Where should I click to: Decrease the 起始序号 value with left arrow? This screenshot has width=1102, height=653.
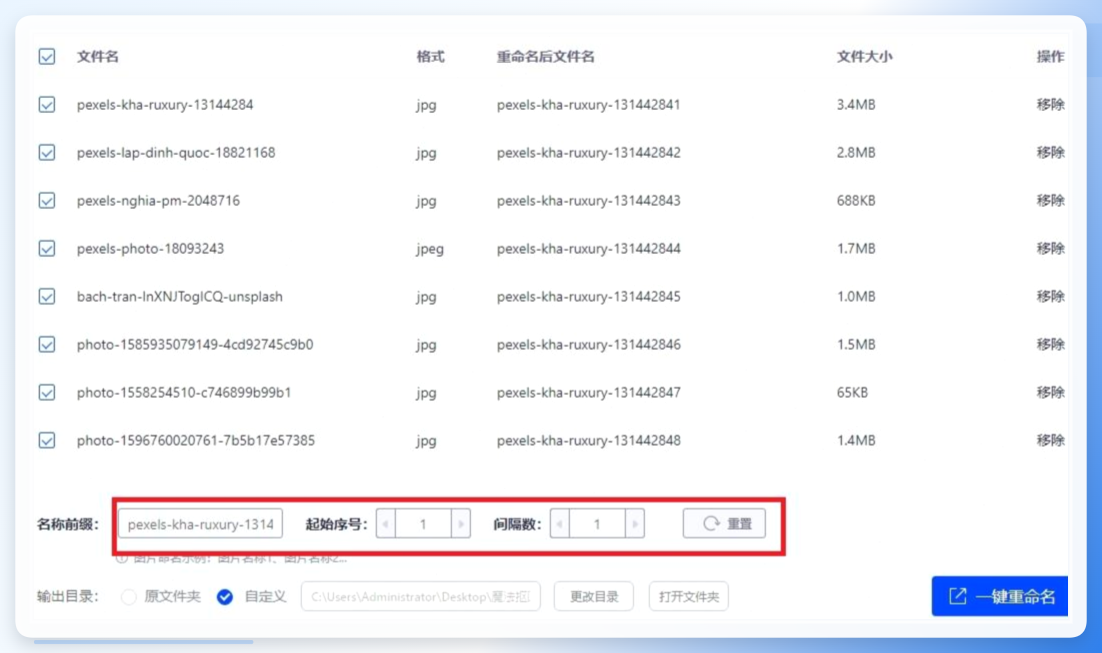[386, 524]
